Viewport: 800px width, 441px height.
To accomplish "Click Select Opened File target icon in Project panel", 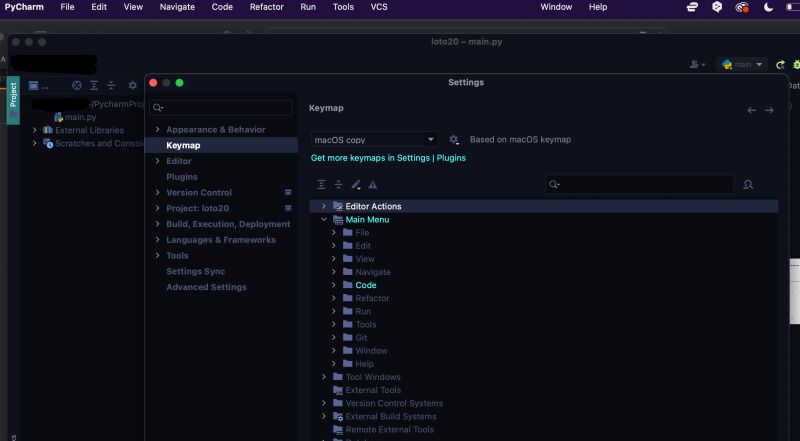I will [x=77, y=85].
